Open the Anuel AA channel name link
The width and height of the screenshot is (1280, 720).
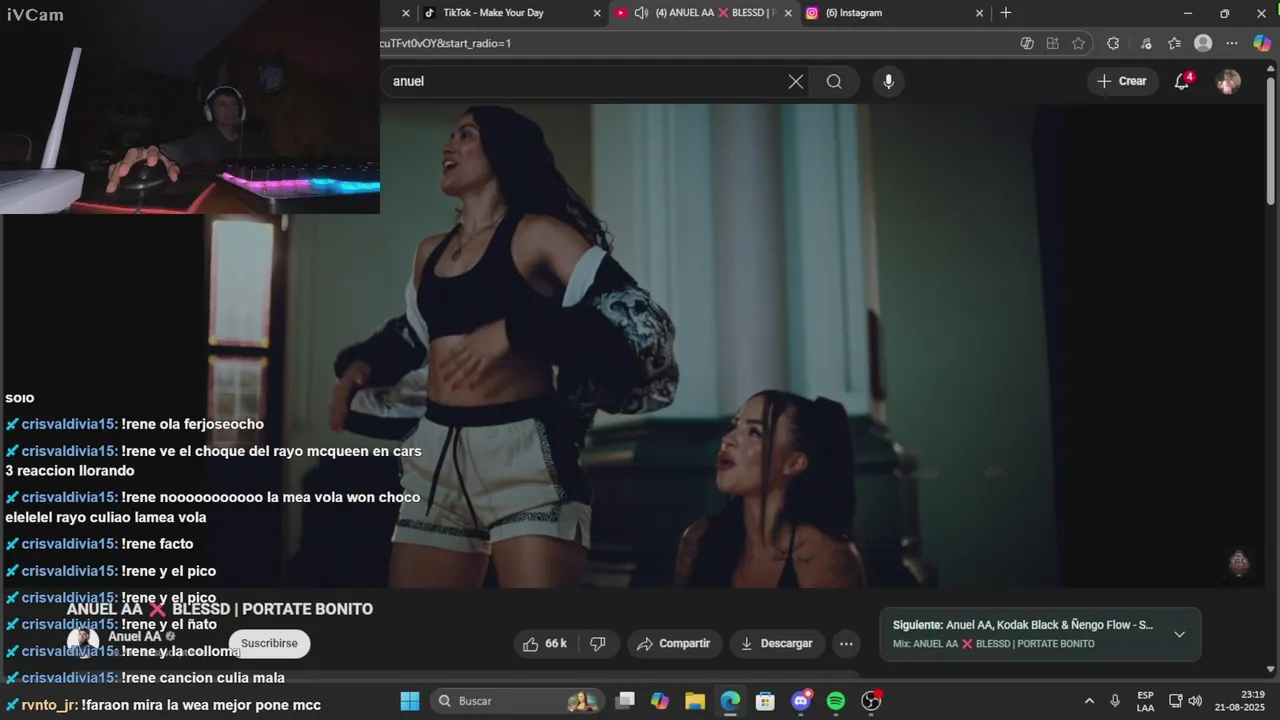tap(134, 637)
